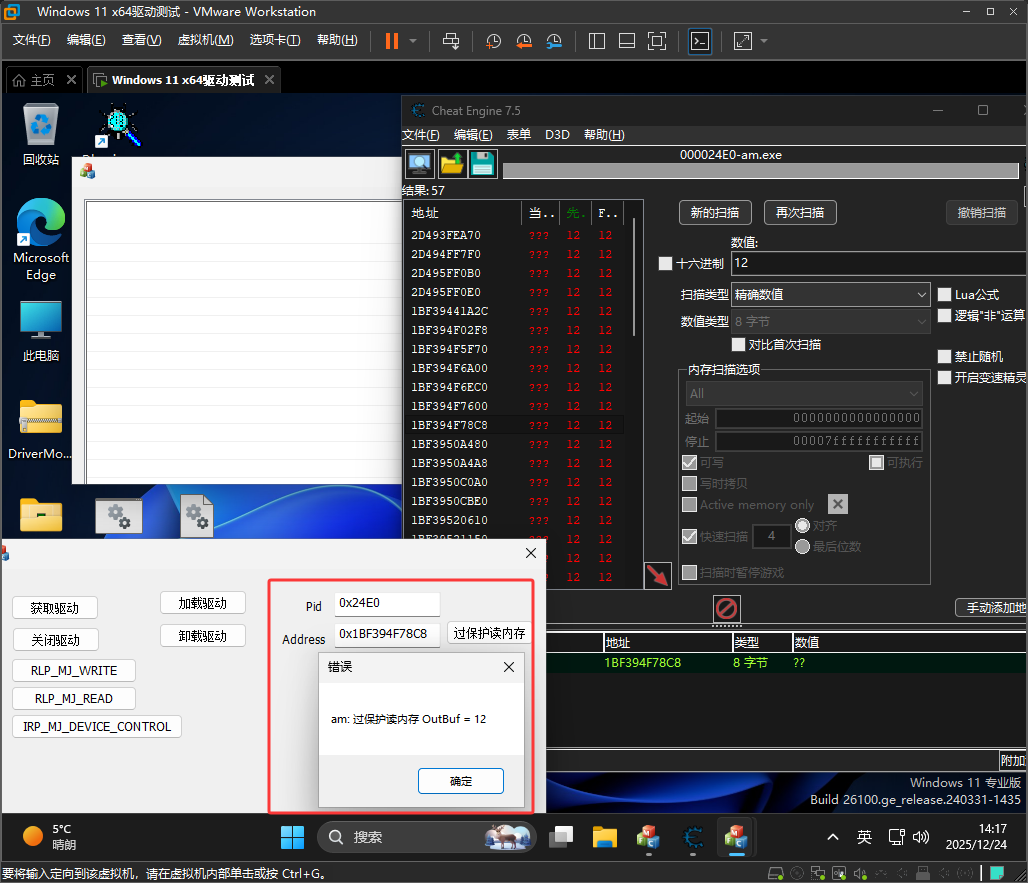Enter full screen mode icon in VMware
Screen dimensions: 1028x883
[x=657, y=41]
